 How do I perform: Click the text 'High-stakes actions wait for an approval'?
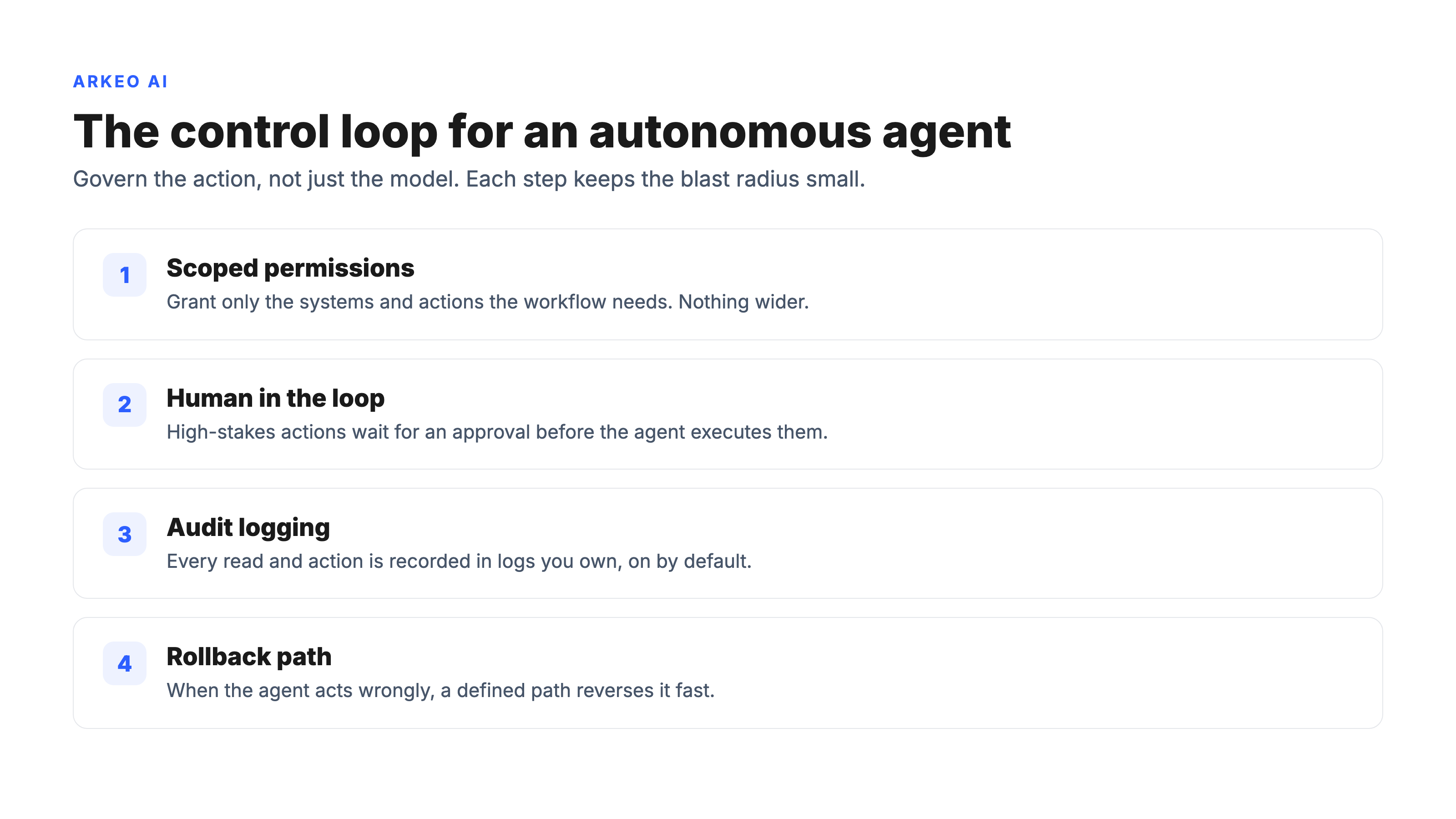click(x=349, y=432)
